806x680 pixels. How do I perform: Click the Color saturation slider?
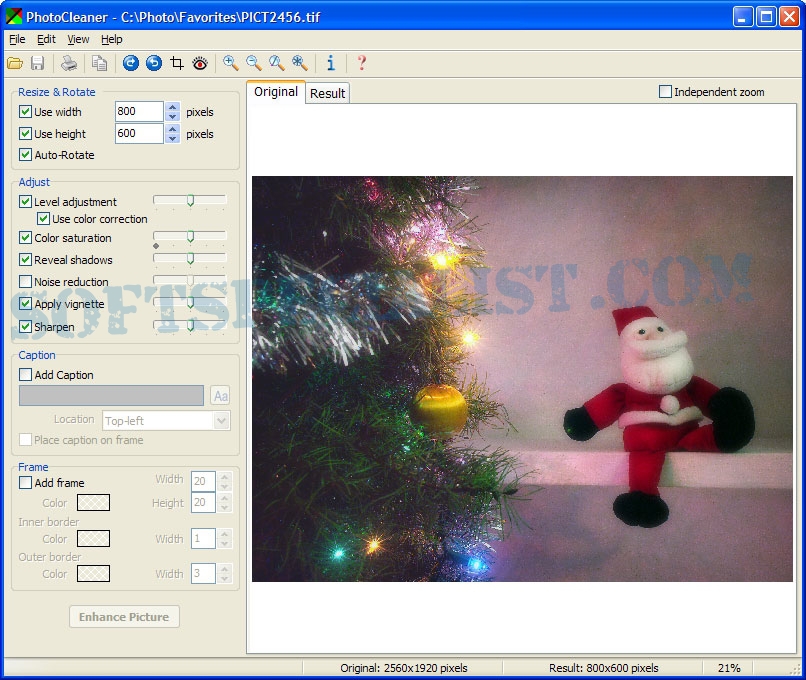[x=190, y=238]
